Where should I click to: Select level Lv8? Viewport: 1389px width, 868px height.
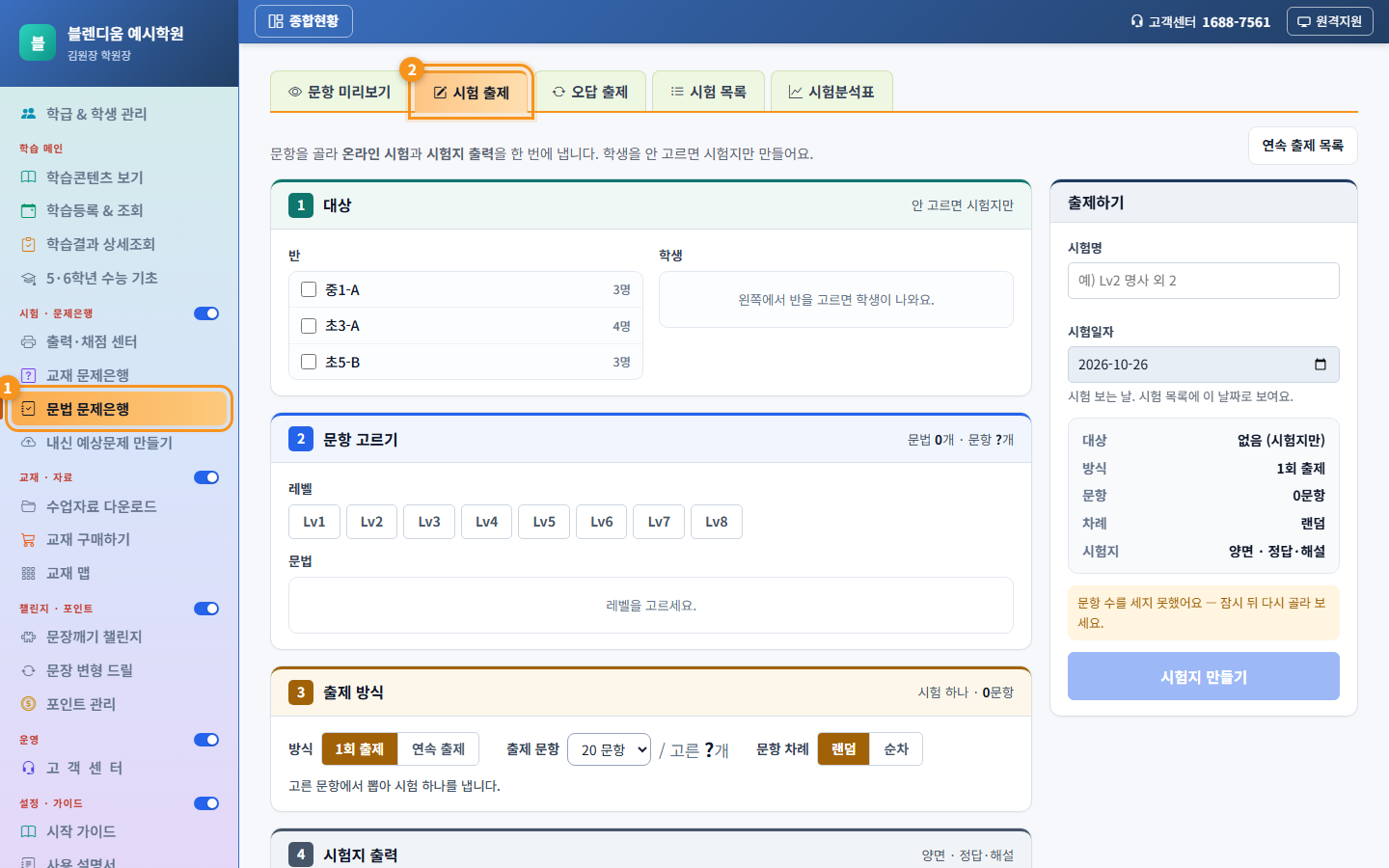(x=717, y=522)
